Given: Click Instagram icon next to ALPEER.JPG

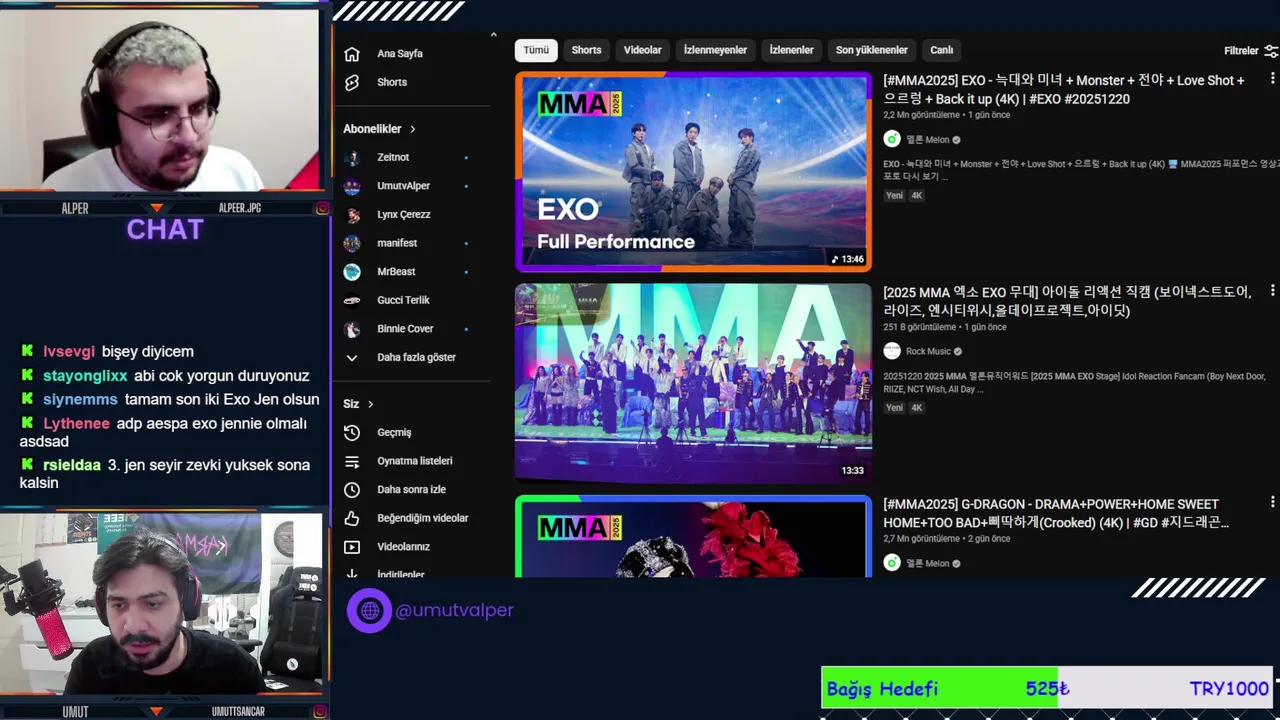Looking at the screenshot, I should click(322, 208).
